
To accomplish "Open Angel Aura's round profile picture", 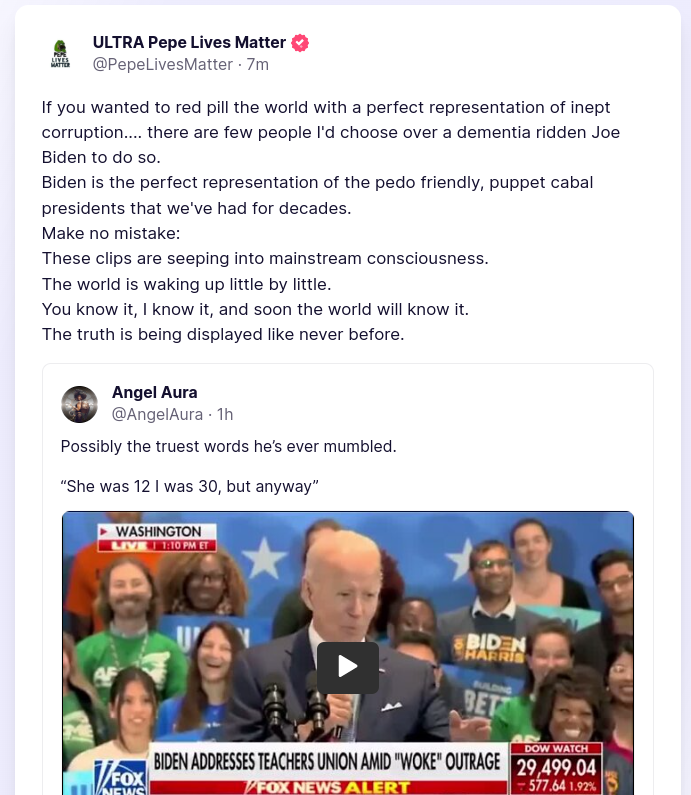I will 80,404.
